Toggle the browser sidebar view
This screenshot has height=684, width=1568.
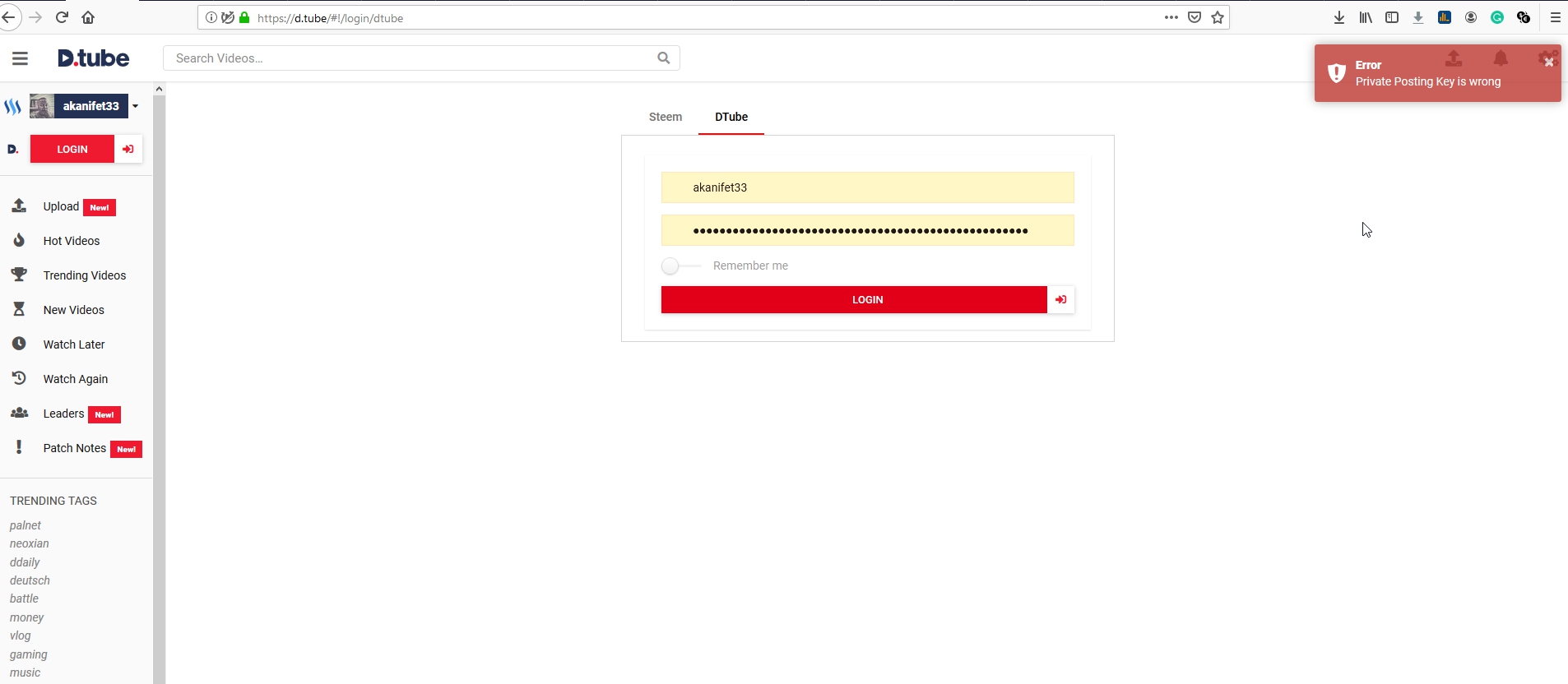[x=1392, y=17]
